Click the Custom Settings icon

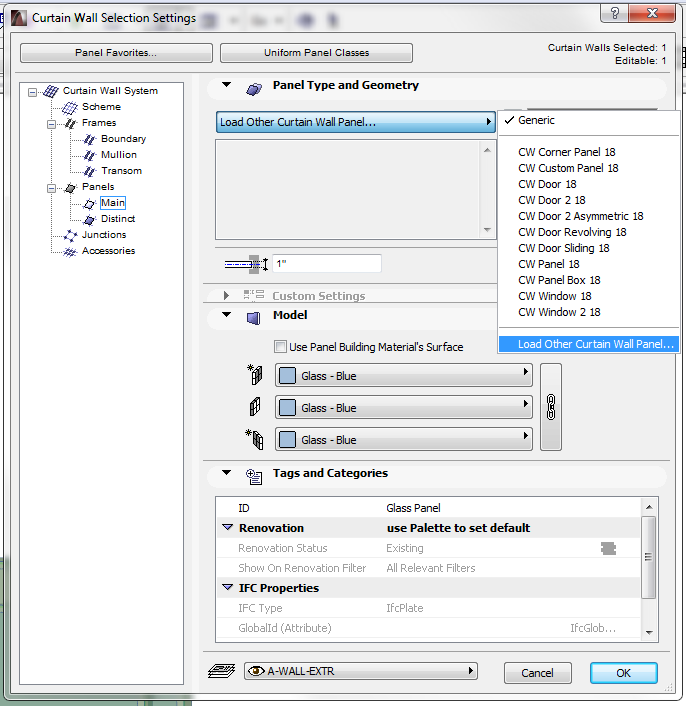[253, 295]
